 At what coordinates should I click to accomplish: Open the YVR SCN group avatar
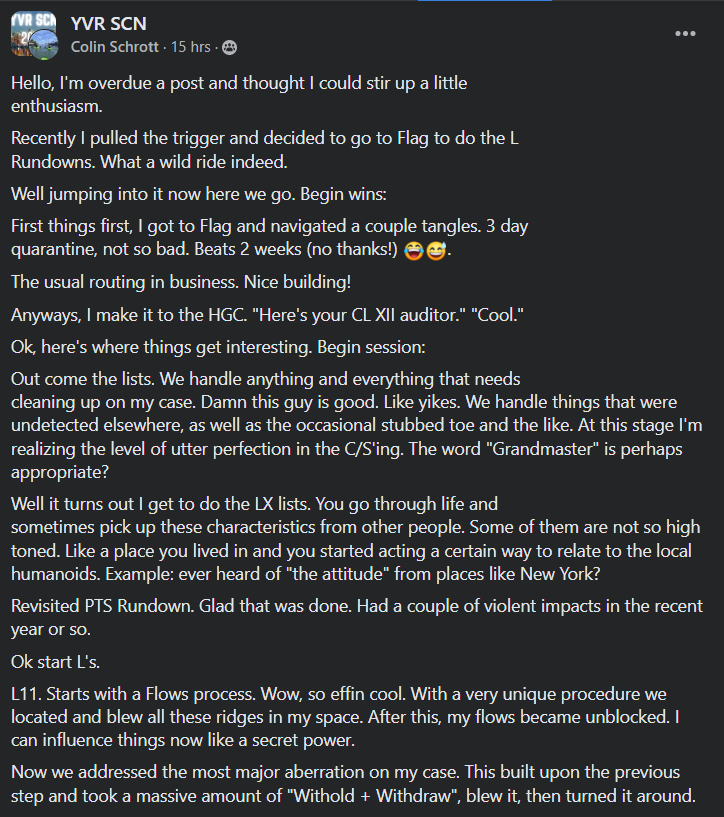pos(34,34)
